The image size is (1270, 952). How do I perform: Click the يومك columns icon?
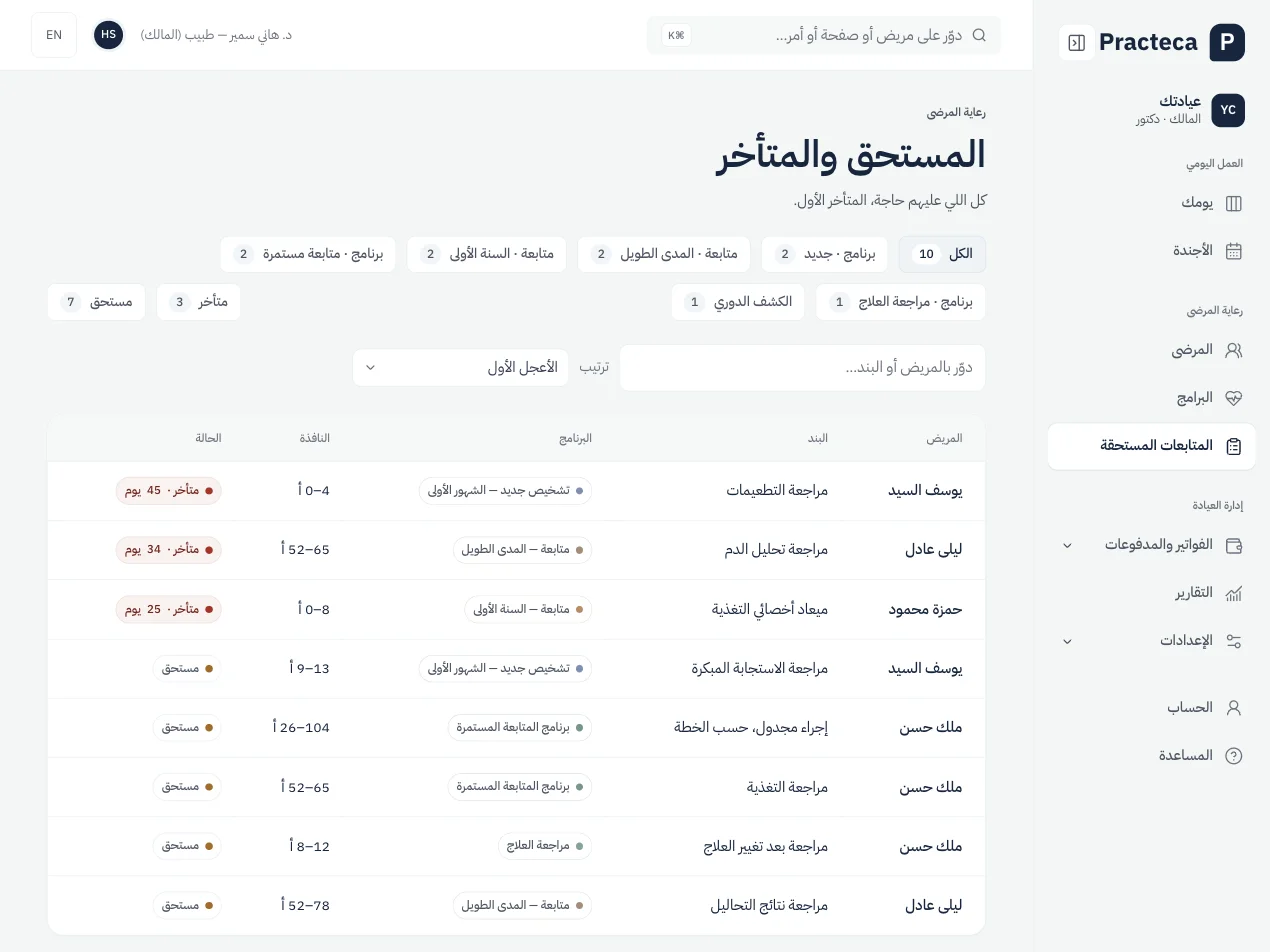pyautogui.click(x=1234, y=203)
